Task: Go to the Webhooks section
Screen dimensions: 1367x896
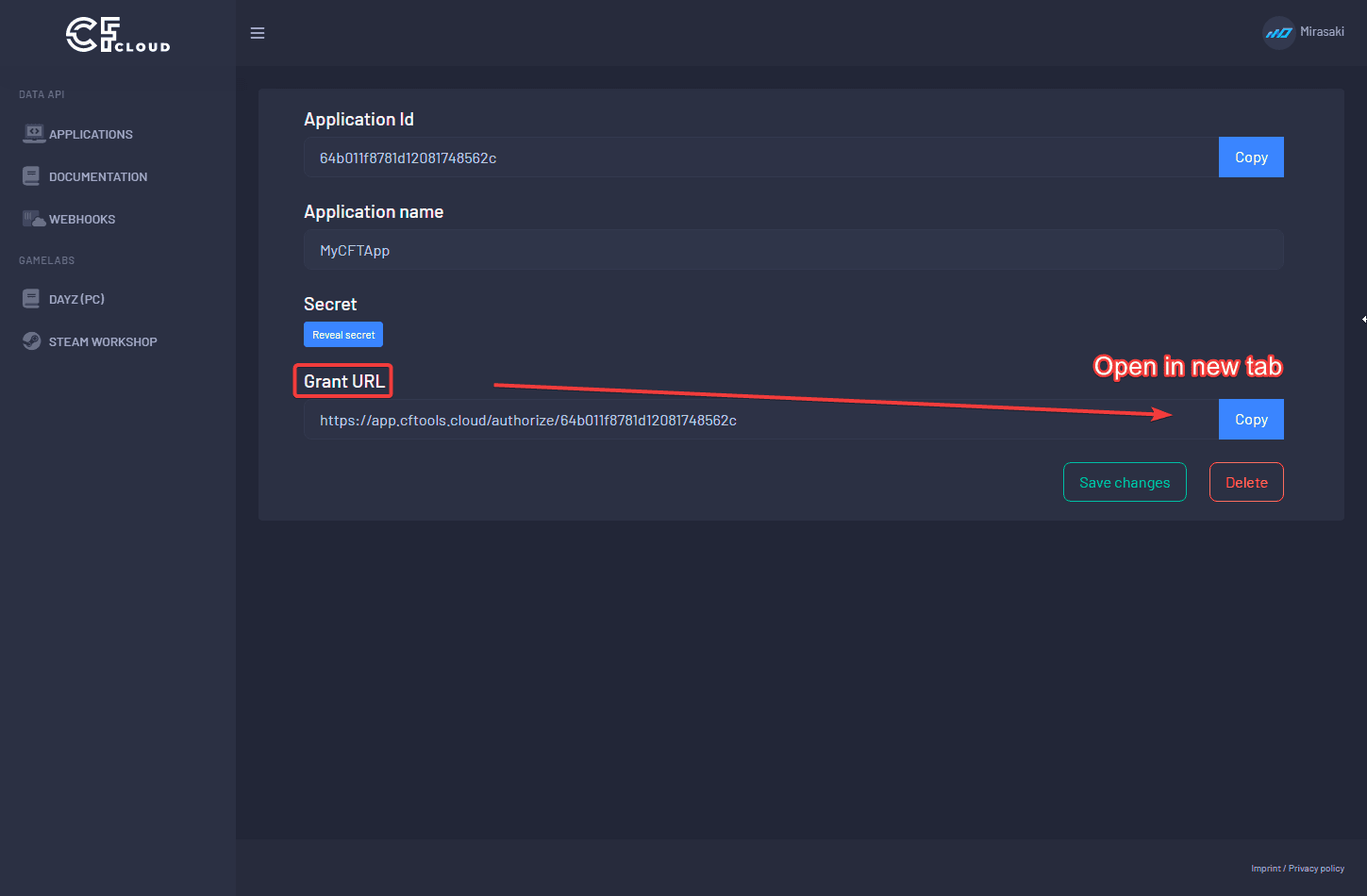Action: (x=82, y=220)
